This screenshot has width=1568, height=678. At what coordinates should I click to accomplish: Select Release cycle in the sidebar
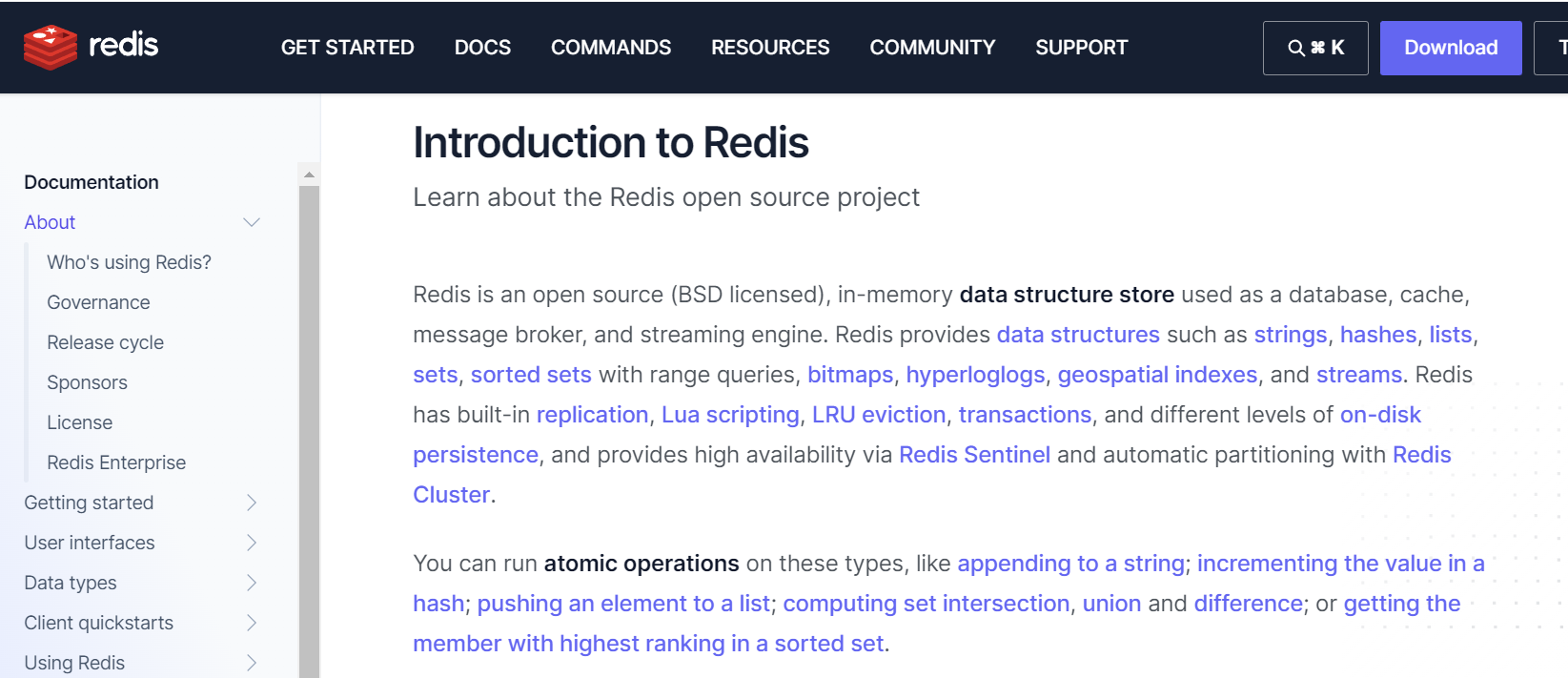(105, 342)
